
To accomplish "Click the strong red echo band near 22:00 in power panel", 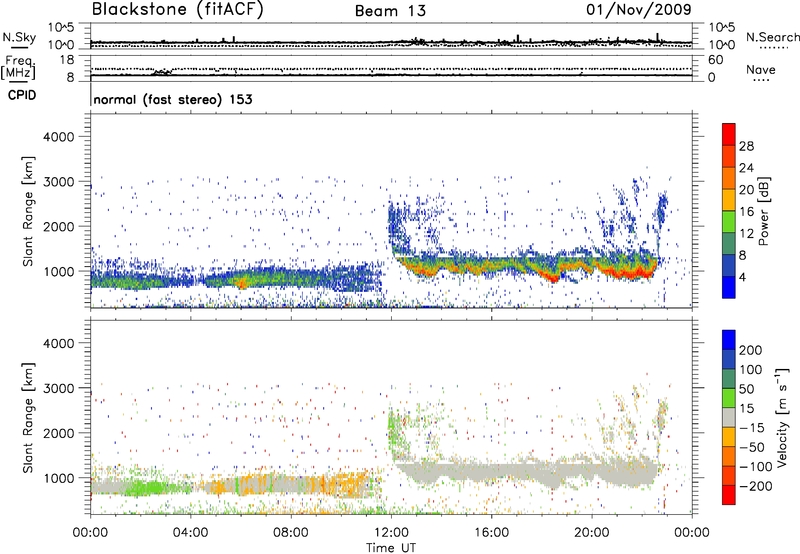I will tap(630, 273).
